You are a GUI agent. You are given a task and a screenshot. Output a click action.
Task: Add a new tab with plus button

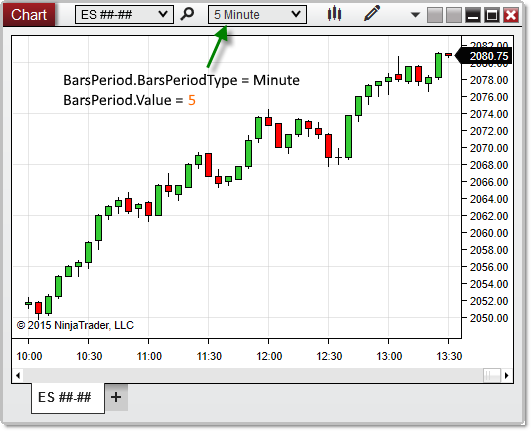pyautogui.click(x=116, y=397)
